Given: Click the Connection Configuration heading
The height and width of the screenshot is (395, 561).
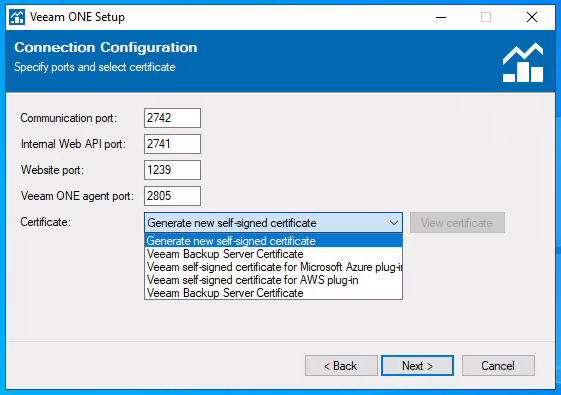Looking at the screenshot, I should tap(106, 47).
